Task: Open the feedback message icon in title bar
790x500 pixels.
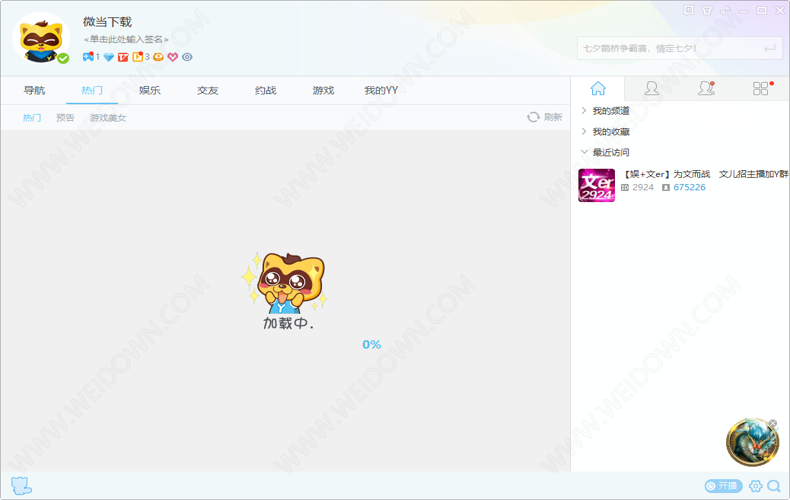Action: (689, 10)
